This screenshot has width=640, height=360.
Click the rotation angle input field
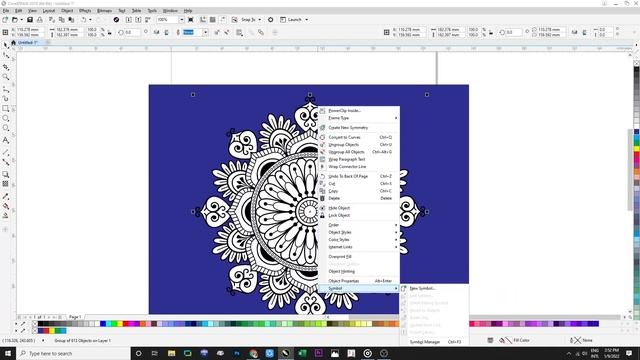(131, 32)
